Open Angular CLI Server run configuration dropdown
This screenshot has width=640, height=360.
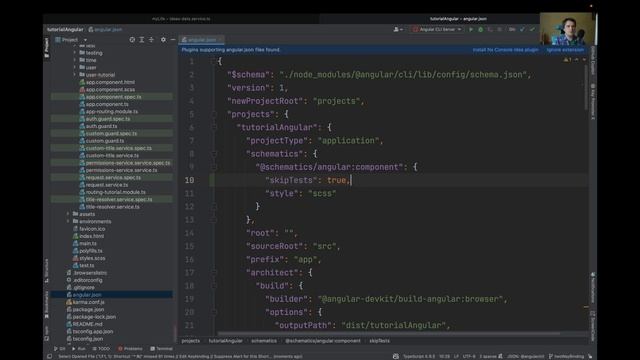click(x=437, y=29)
